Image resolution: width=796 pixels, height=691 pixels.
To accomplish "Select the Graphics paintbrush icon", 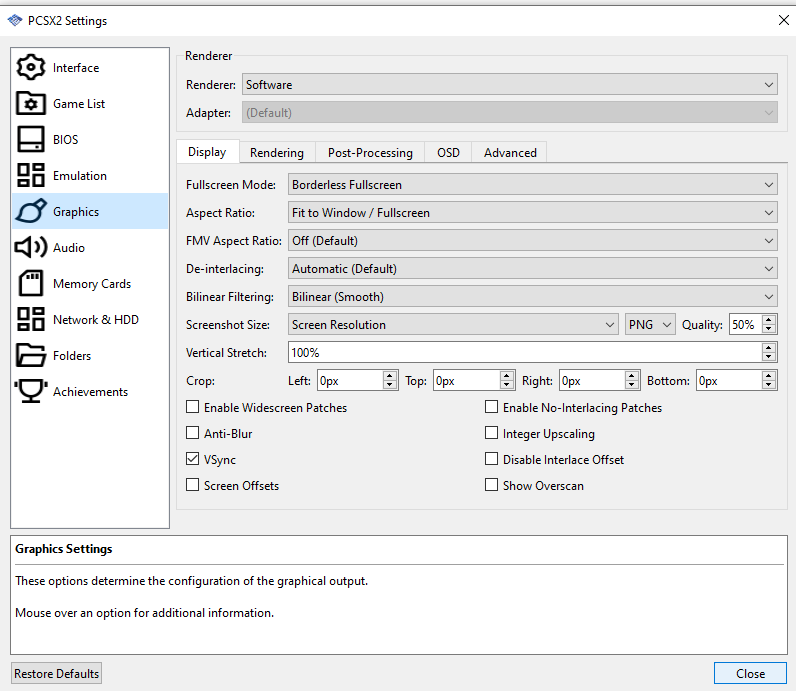I will click(x=31, y=211).
